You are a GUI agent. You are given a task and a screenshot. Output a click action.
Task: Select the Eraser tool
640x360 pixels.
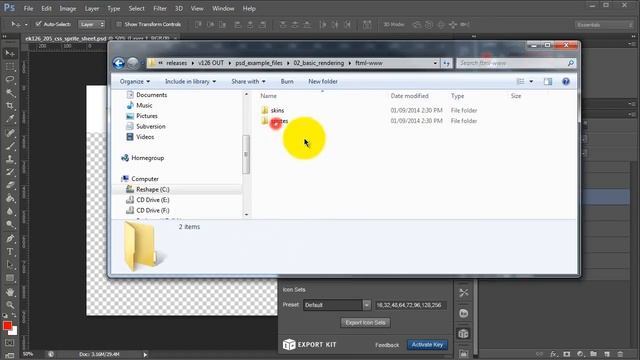[10, 185]
